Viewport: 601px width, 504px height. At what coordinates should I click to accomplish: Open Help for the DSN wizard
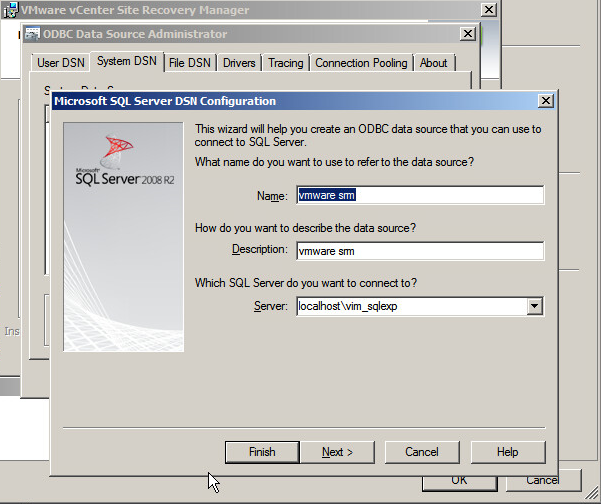coord(507,452)
